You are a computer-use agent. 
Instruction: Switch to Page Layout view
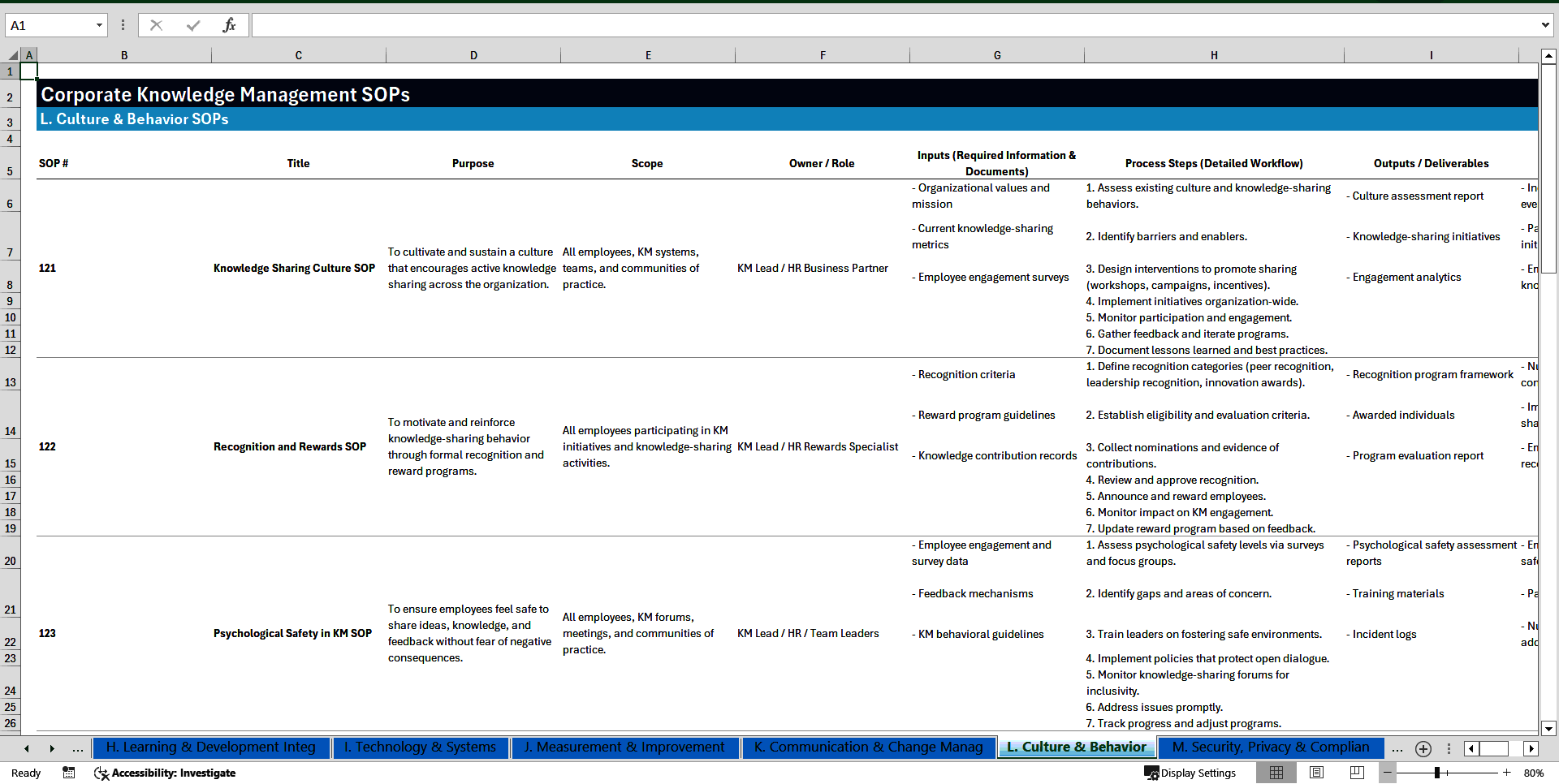pyautogui.click(x=1316, y=773)
